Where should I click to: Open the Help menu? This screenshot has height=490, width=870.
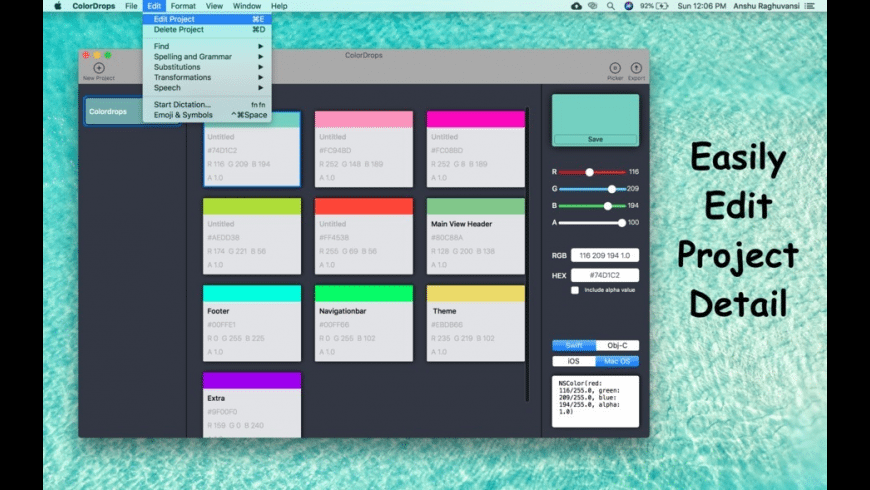(279, 6)
